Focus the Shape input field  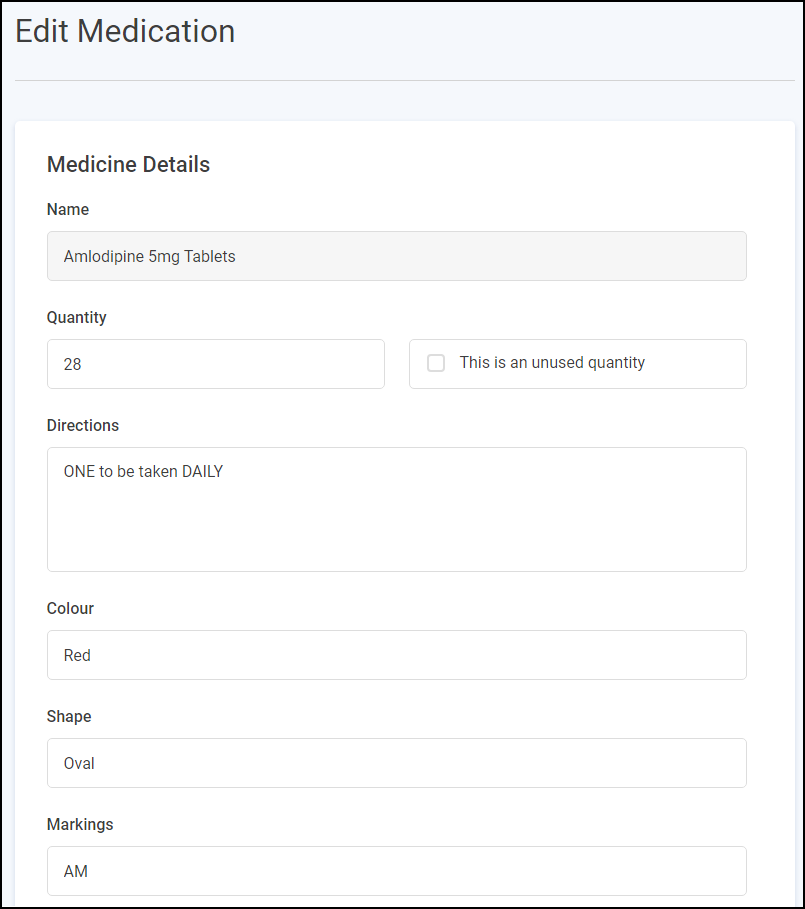[x=396, y=763]
